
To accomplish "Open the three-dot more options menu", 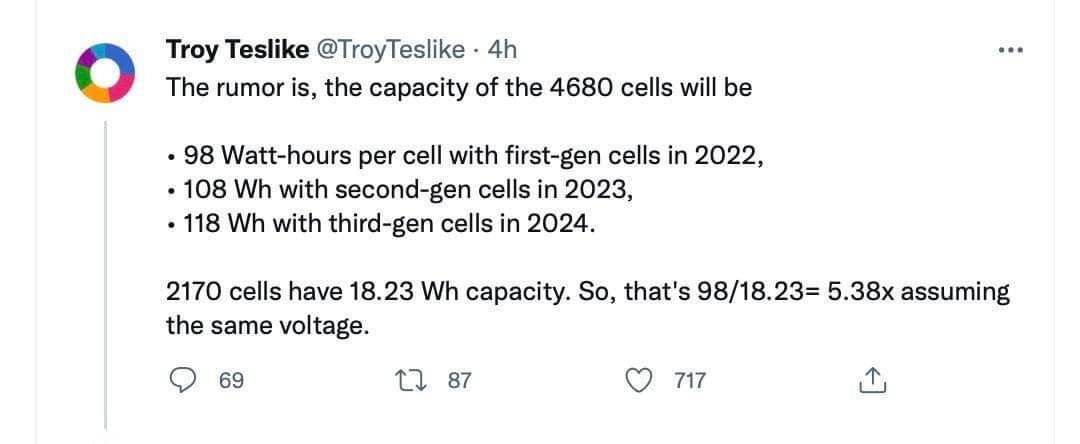I will click(1011, 50).
